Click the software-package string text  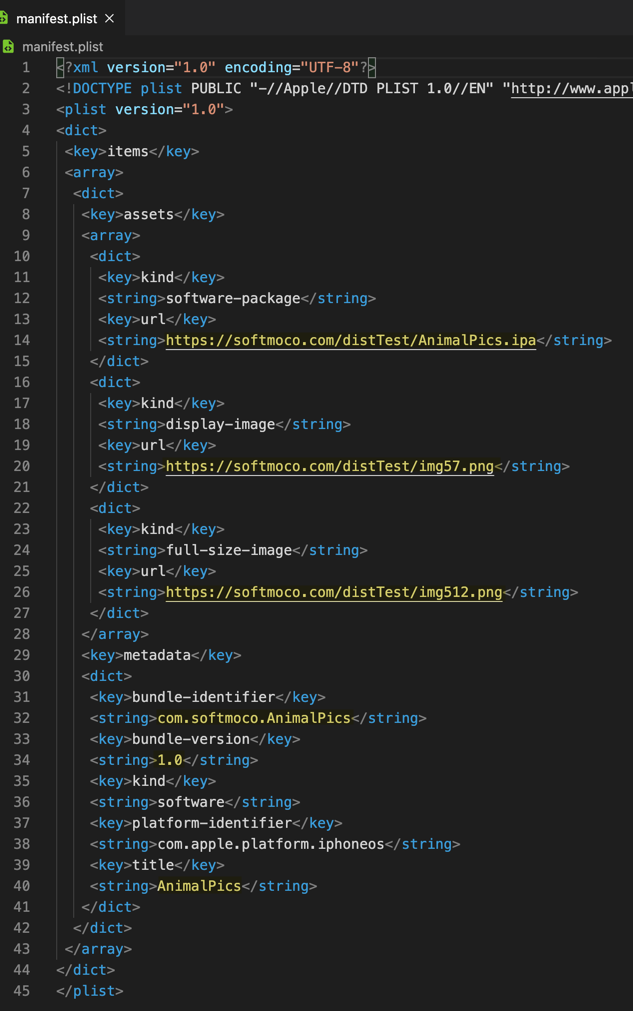[x=233, y=298]
